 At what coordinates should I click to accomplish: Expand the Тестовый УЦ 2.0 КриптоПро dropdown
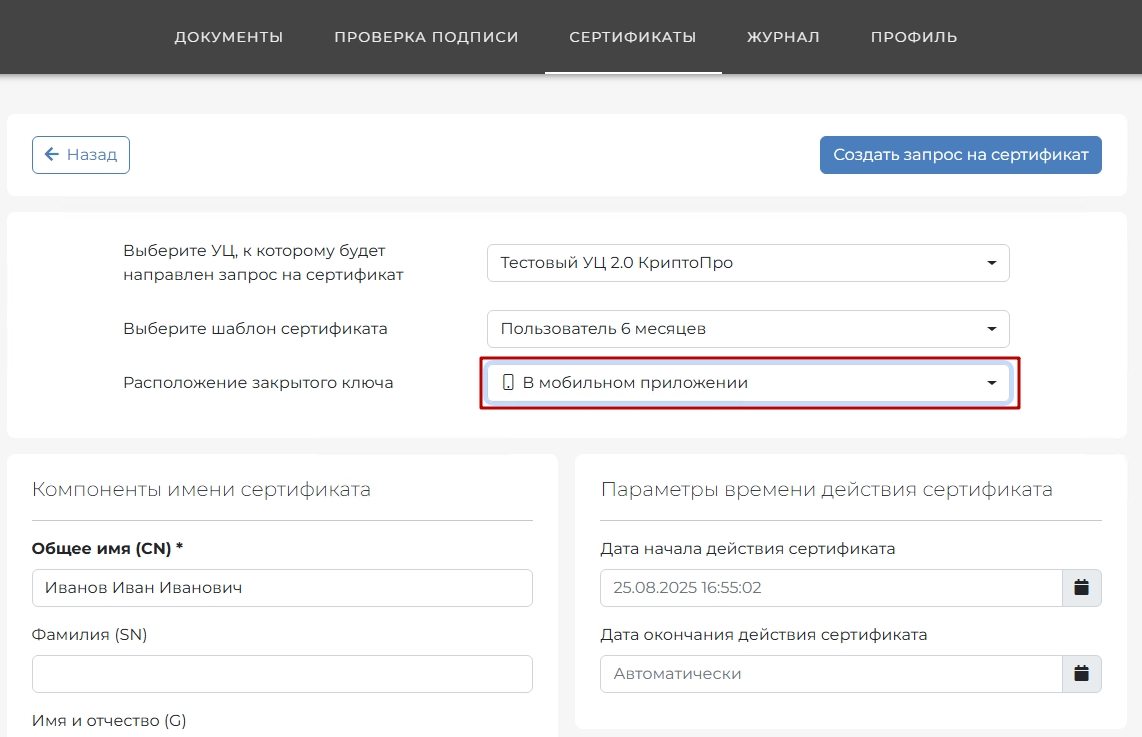click(x=748, y=263)
